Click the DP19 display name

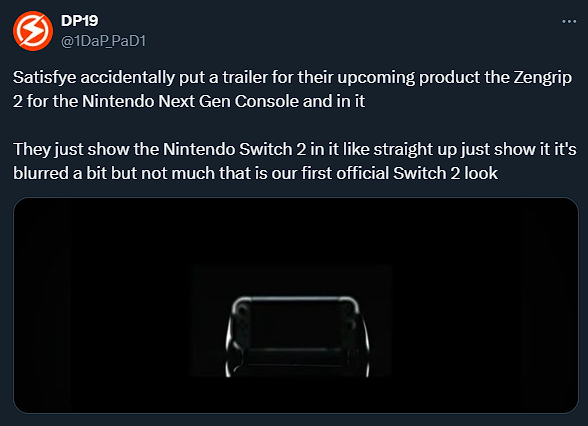pyautogui.click(x=80, y=21)
